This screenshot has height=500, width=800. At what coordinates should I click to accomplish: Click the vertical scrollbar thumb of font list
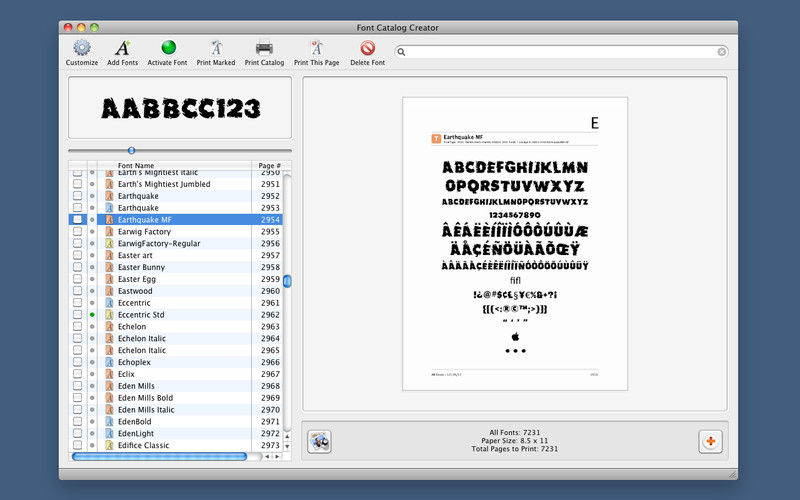pyautogui.click(x=287, y=281)
